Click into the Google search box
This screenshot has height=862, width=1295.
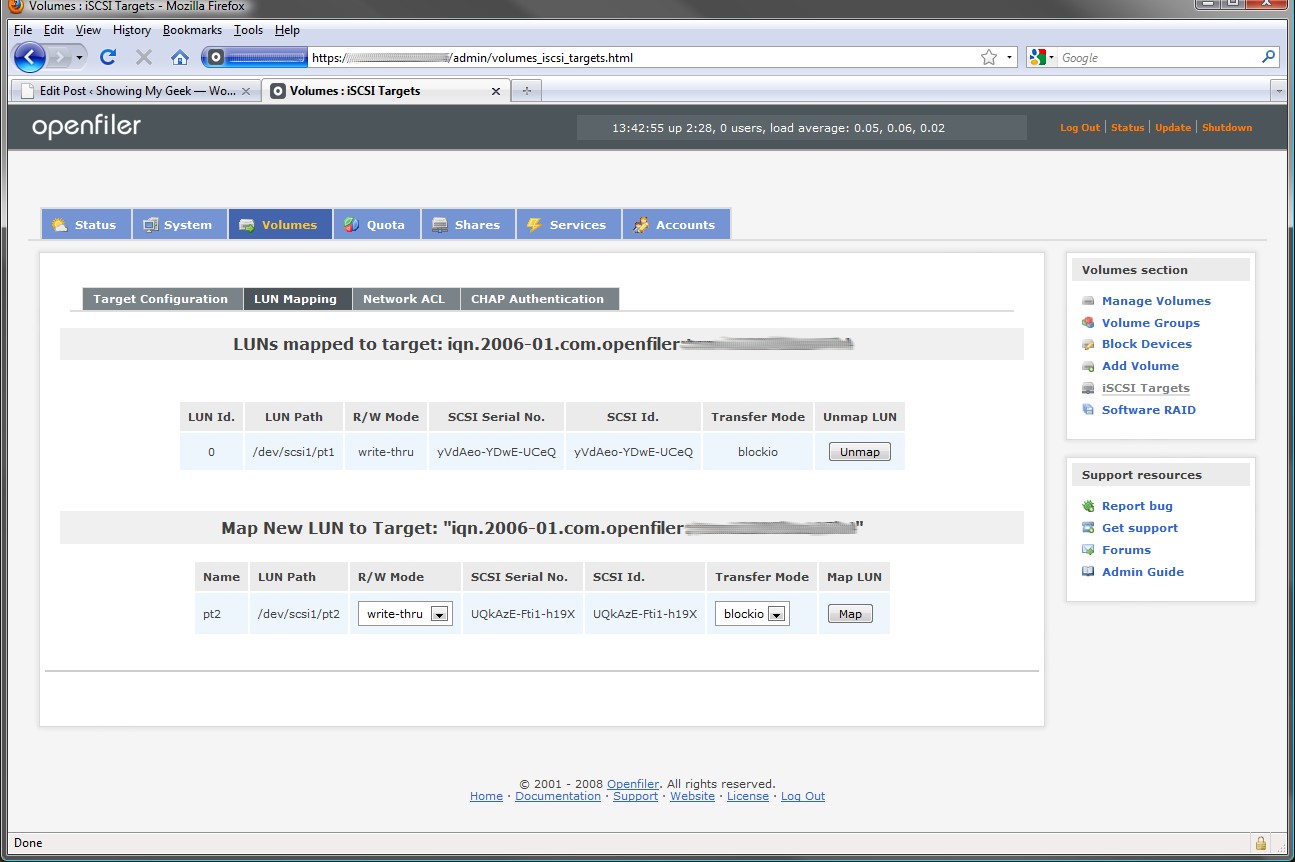(x=1158, y=57)
